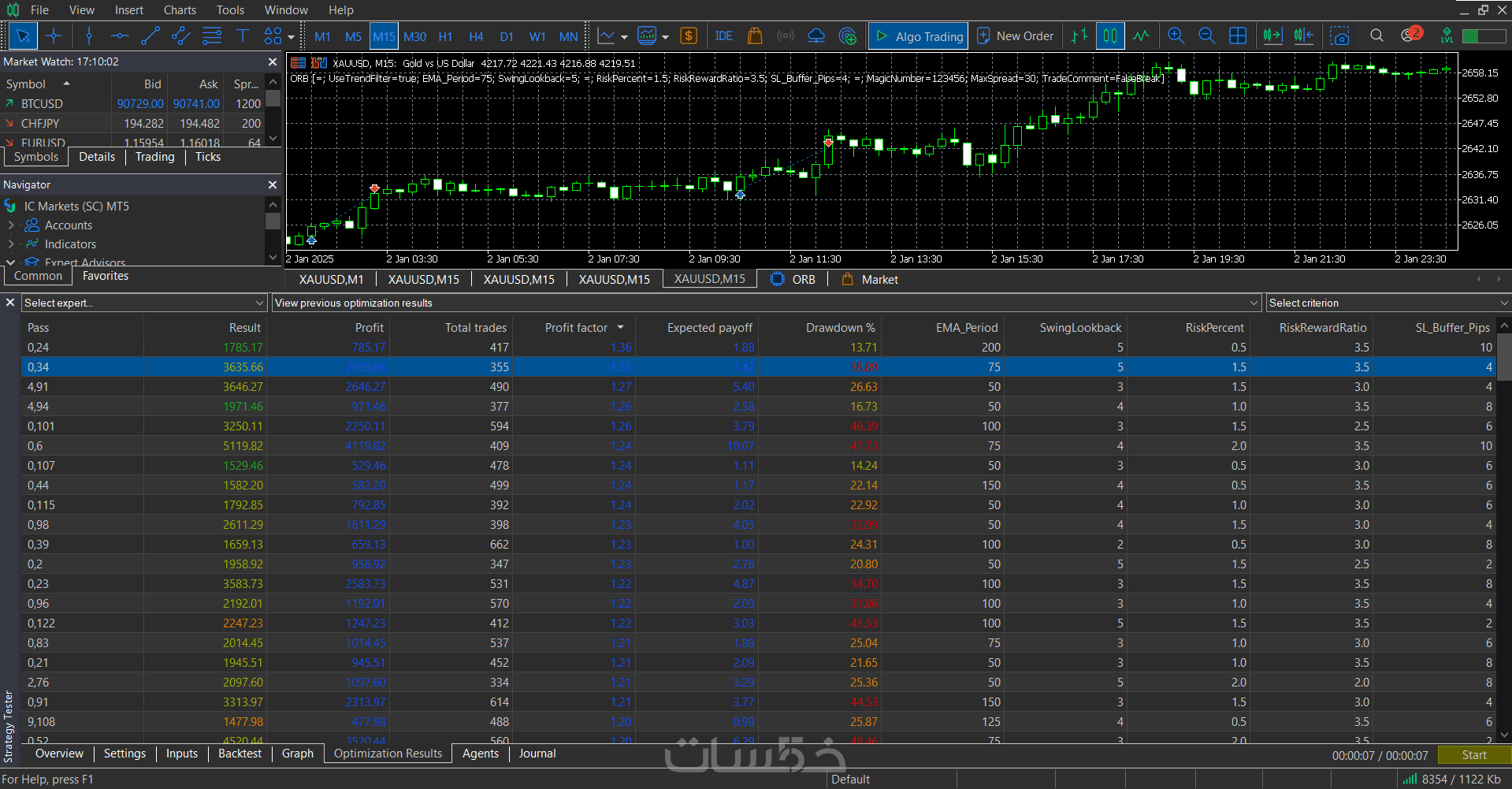Viewport: 1512px width, 789px height.
Task: Open the Select criterion dropdown
Action: click(x=1388, y=303)
